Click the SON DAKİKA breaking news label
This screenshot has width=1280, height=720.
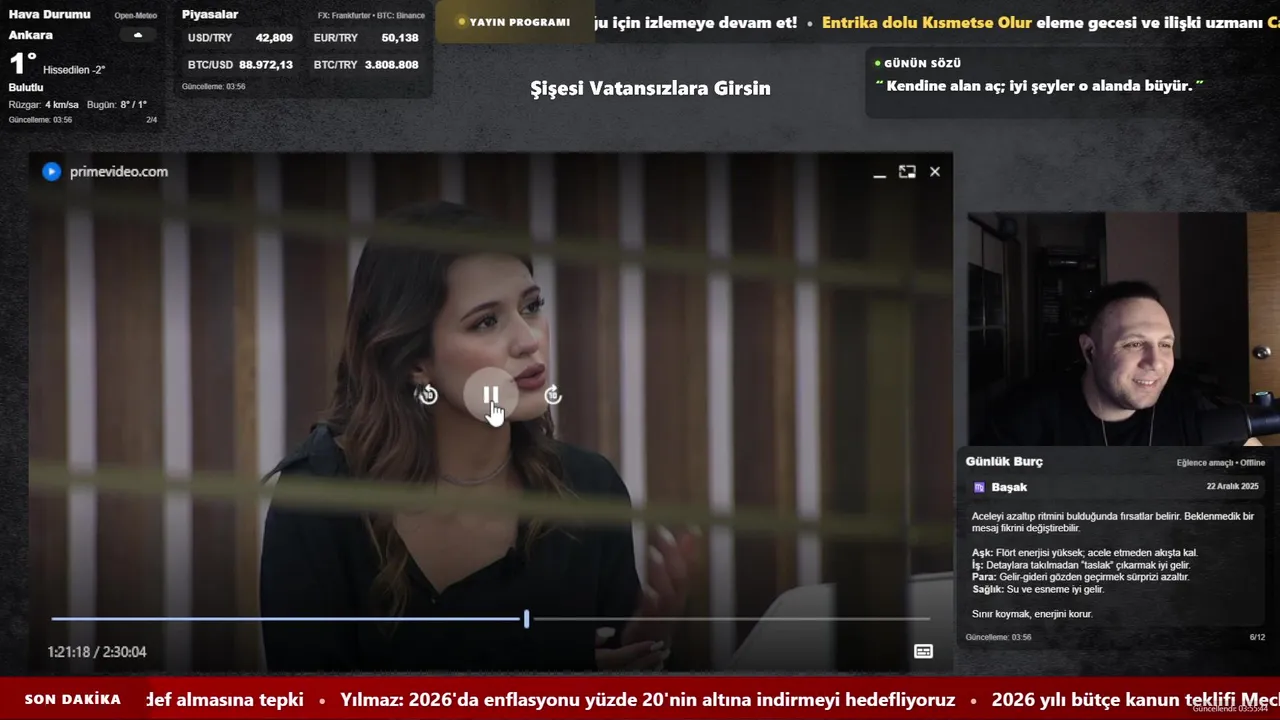click(x=73, y=700)
